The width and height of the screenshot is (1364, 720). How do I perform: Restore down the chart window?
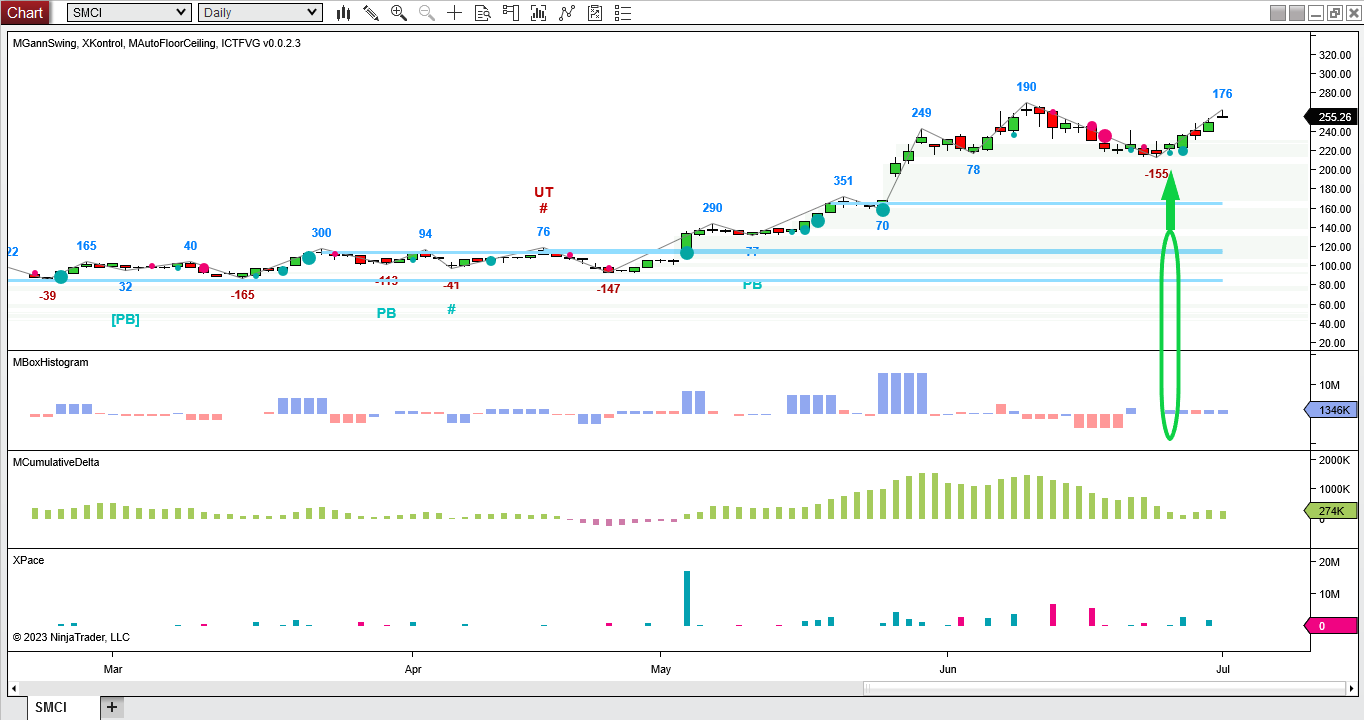(1335, 13)
